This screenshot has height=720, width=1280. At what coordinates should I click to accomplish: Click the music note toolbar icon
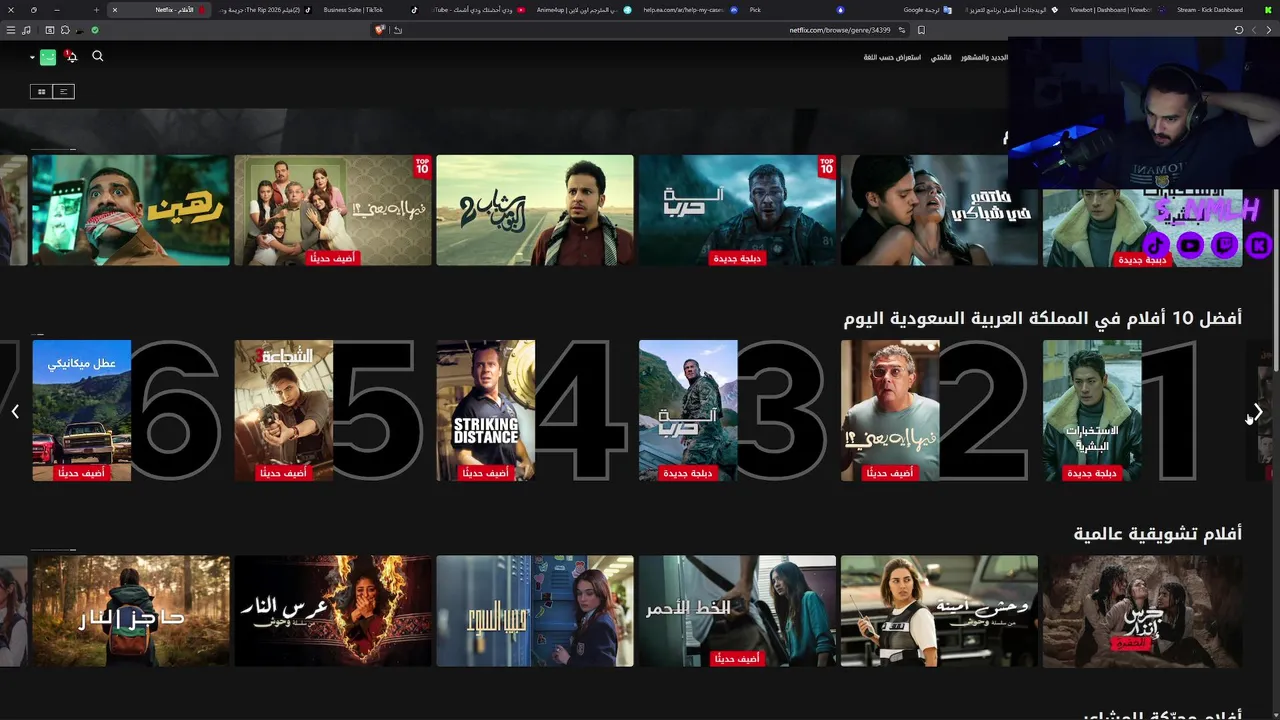(26, 30)
